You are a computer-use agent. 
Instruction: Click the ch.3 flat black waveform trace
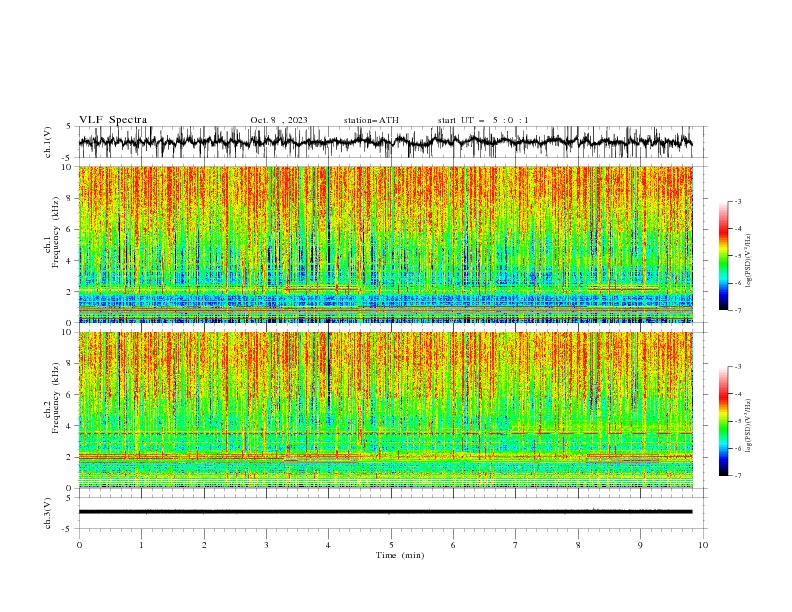[386, 512]
